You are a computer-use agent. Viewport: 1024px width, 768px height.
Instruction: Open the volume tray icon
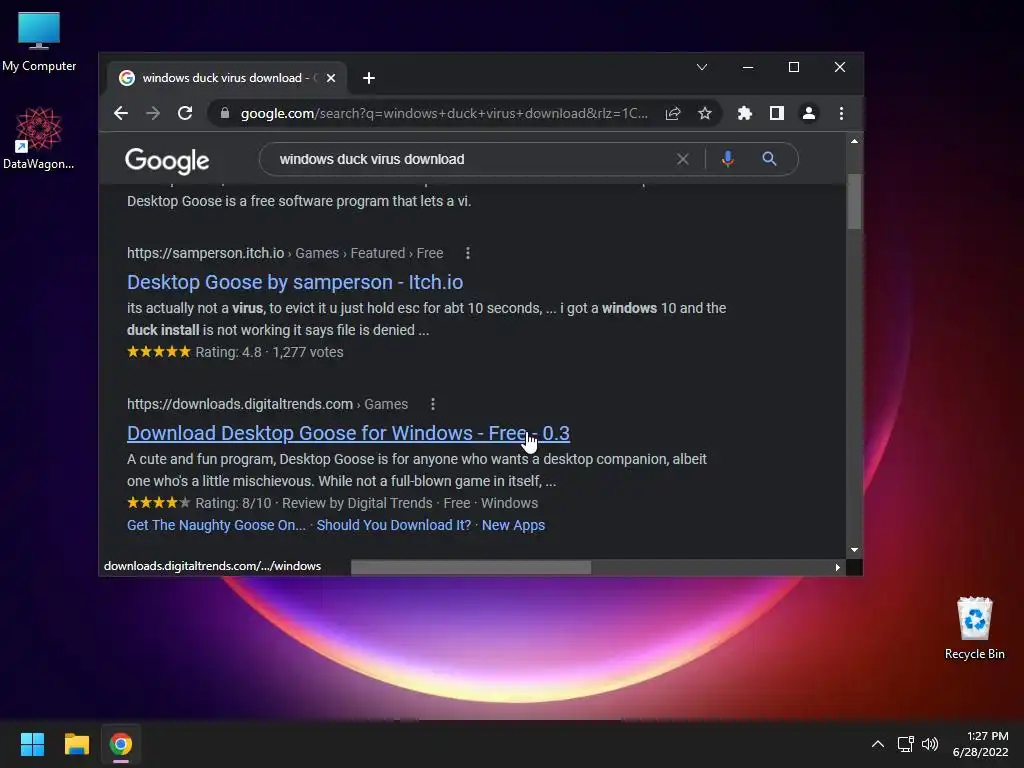[x=930, y=744]
